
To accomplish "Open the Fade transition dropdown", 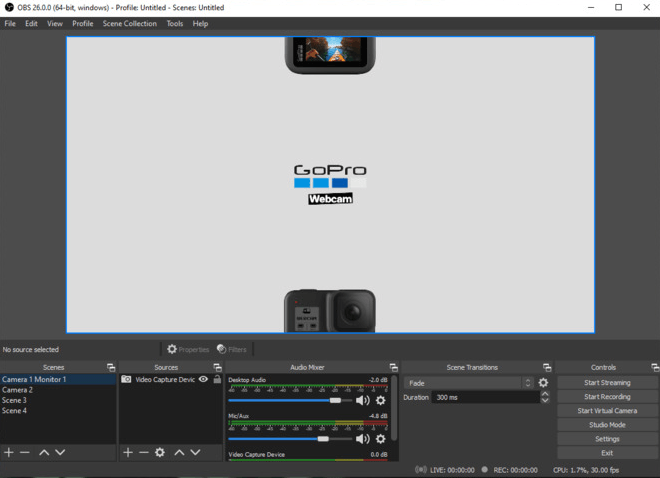I will [468, 383].
